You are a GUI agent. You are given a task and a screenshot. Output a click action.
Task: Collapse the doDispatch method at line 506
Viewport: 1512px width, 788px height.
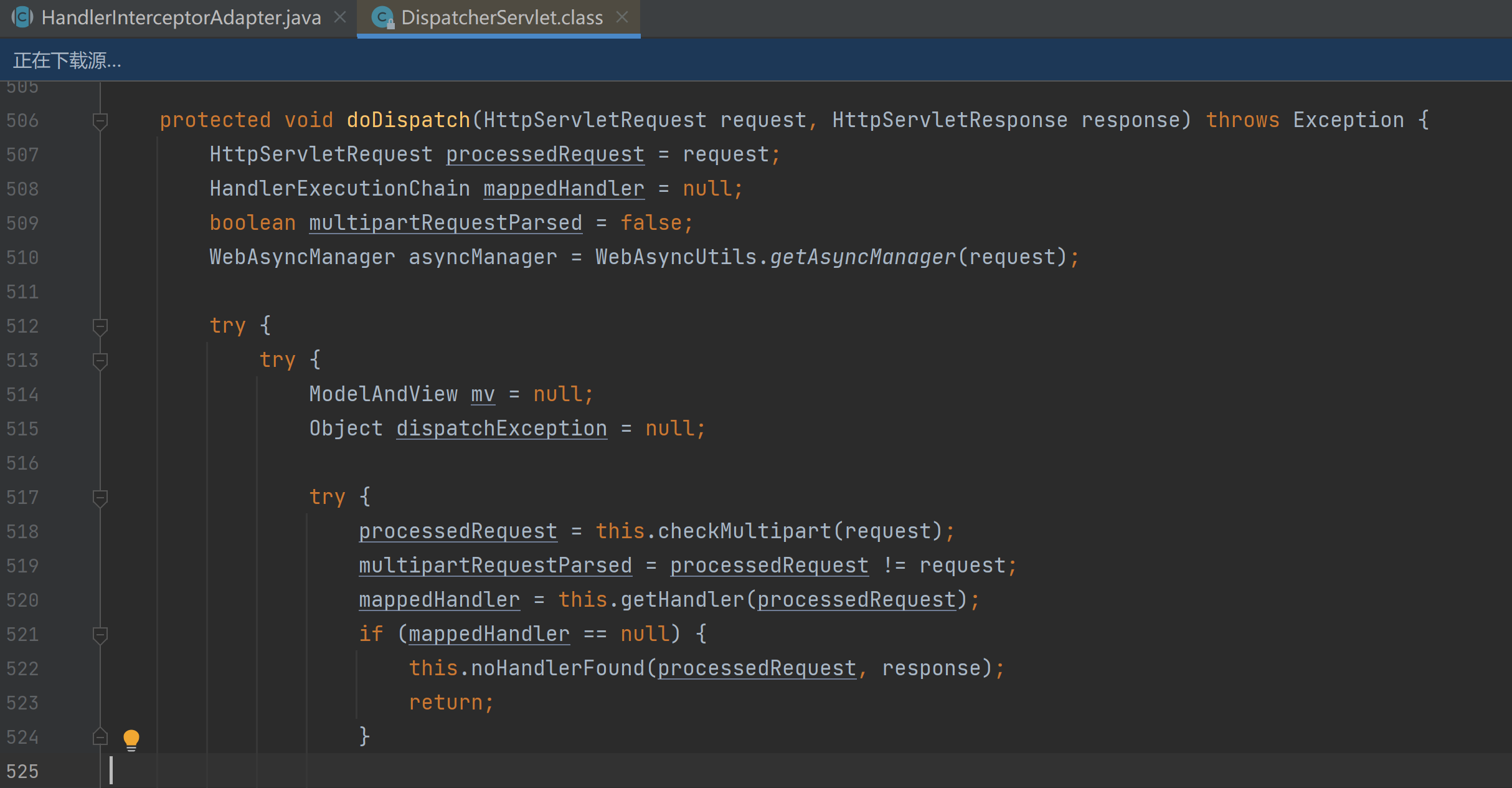(100, 121)
